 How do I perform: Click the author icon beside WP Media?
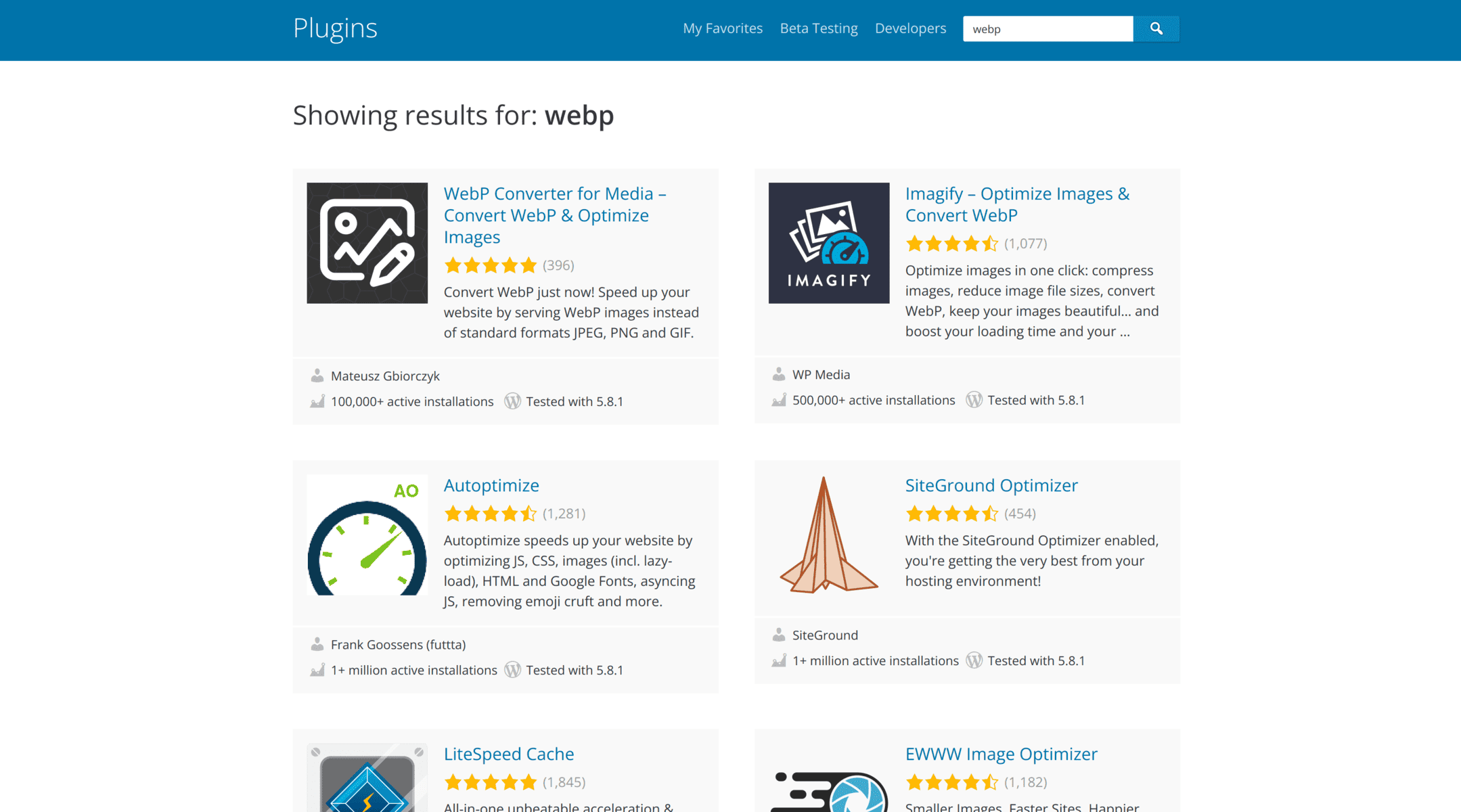(778, 374)
